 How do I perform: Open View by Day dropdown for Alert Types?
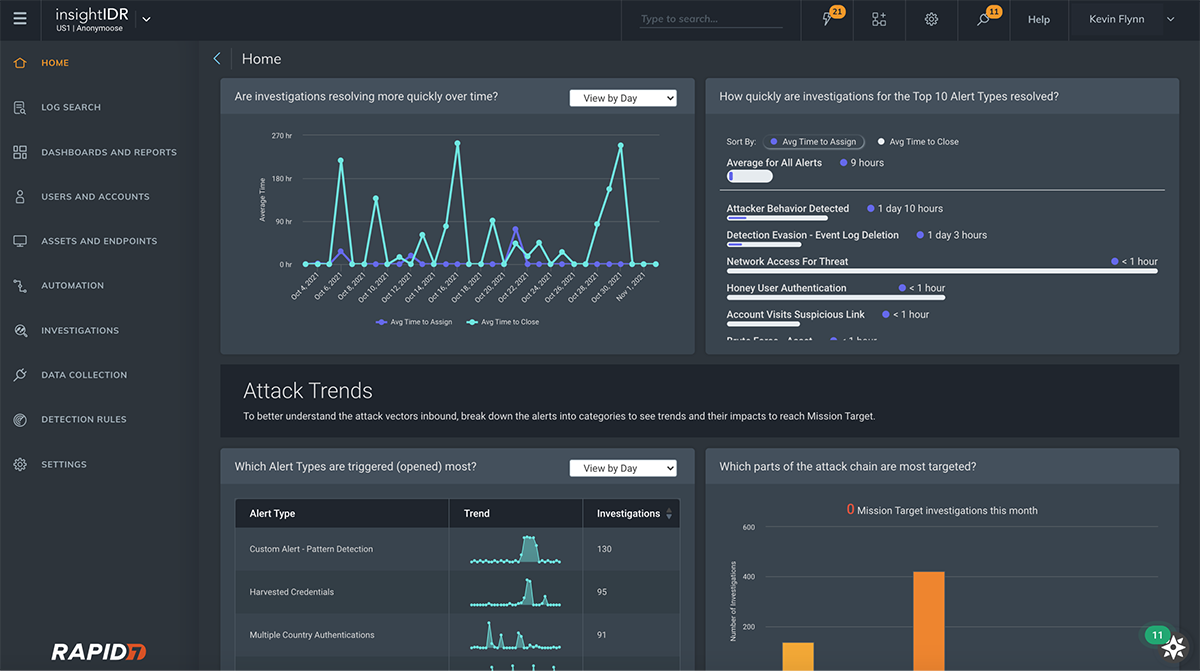(623, 468)
